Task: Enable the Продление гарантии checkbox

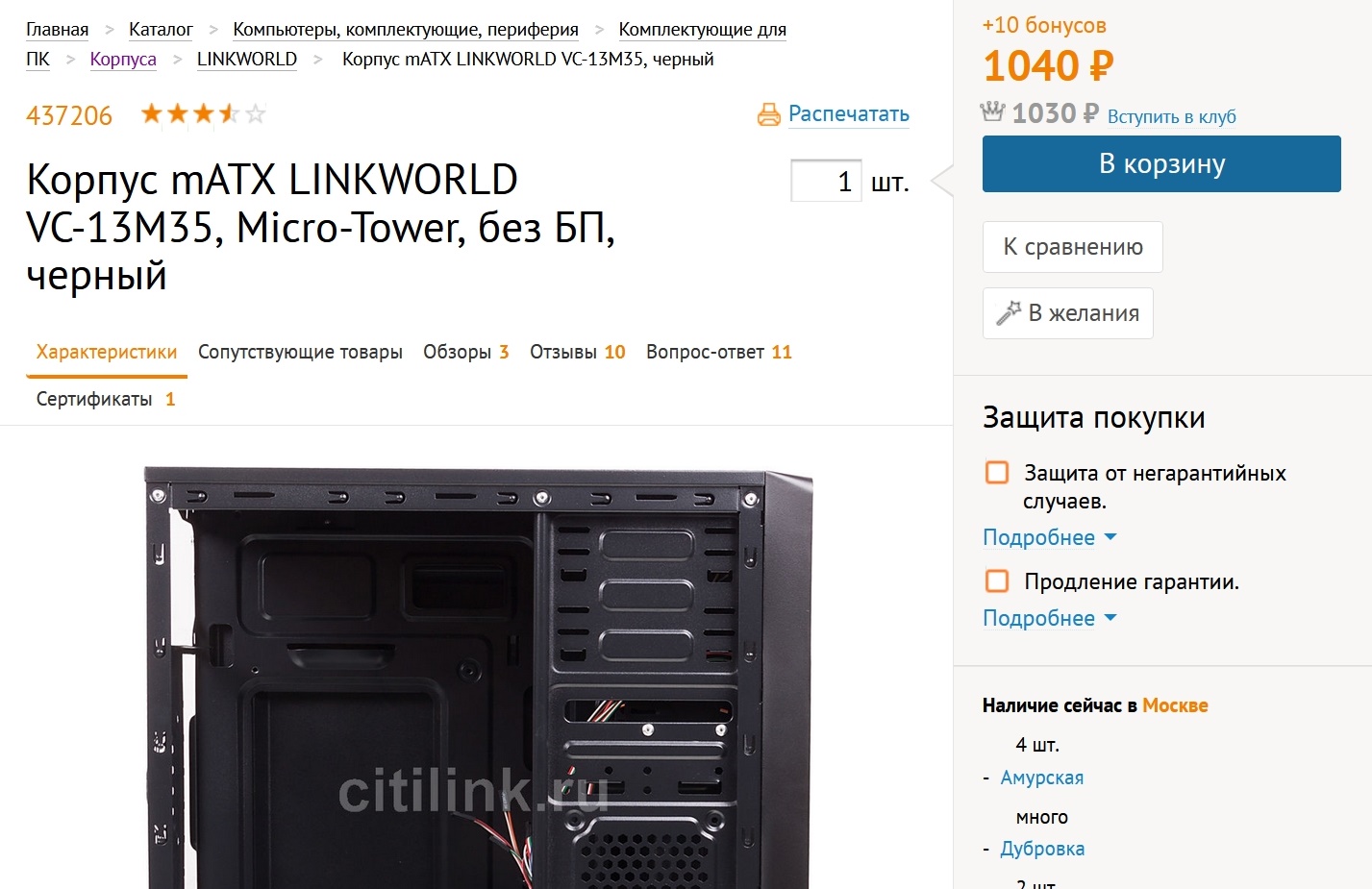Action: [997, 580]
